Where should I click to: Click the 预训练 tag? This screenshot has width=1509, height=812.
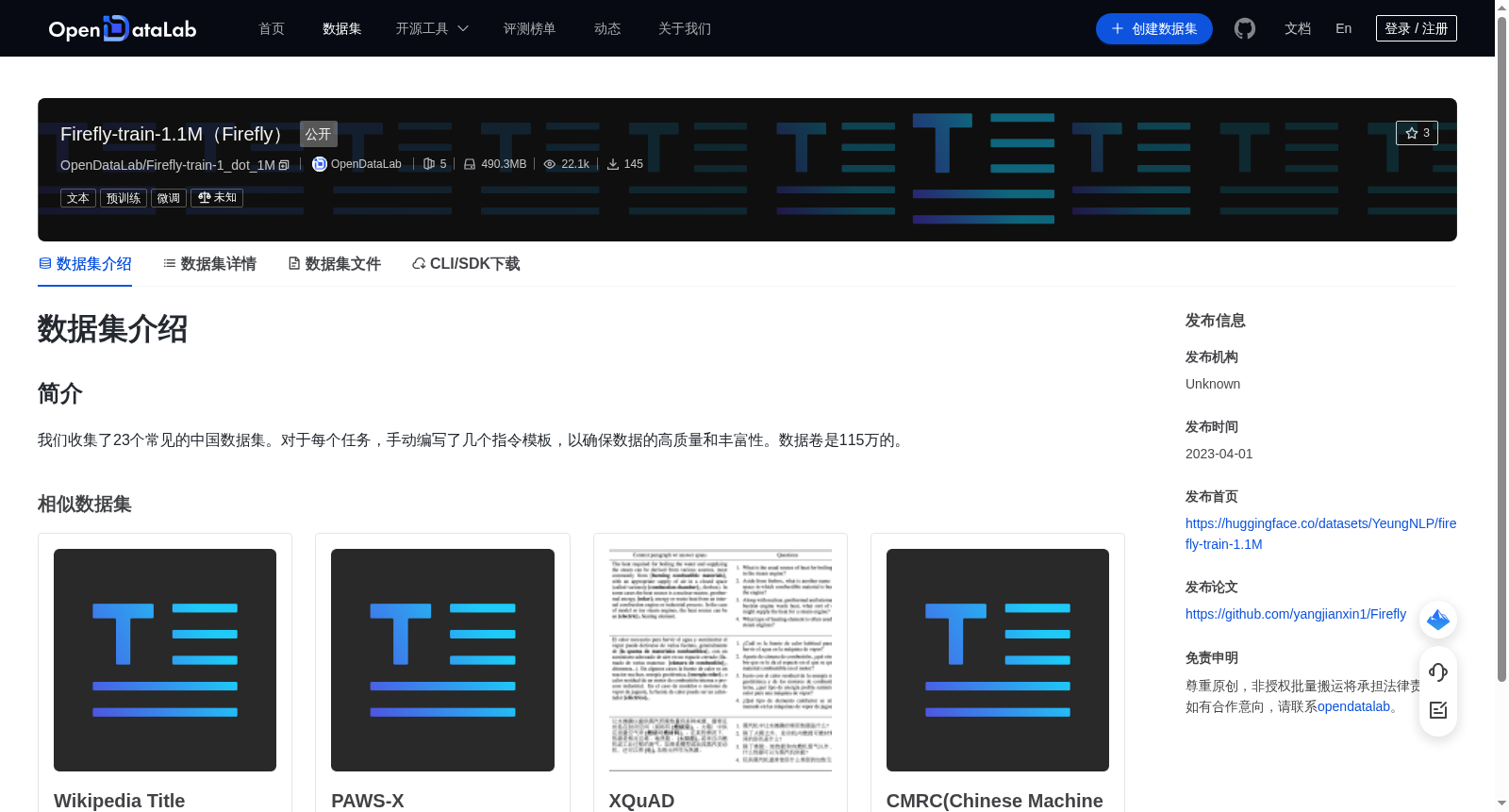pos(124,198)
